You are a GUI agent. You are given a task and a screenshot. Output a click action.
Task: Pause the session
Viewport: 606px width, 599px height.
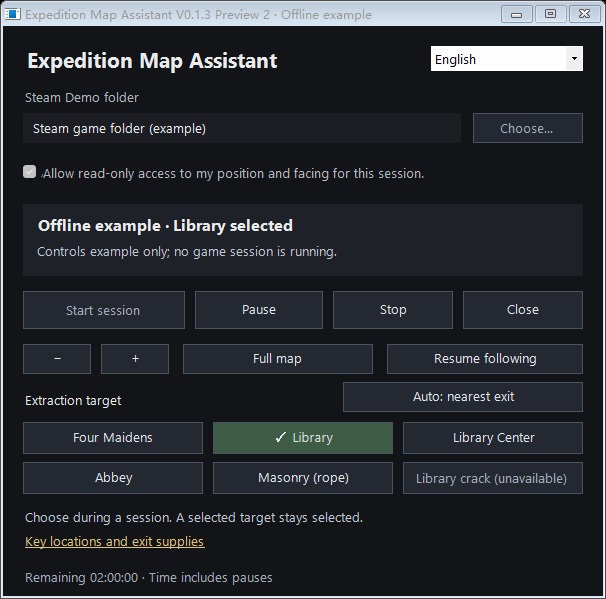(259, 310)
